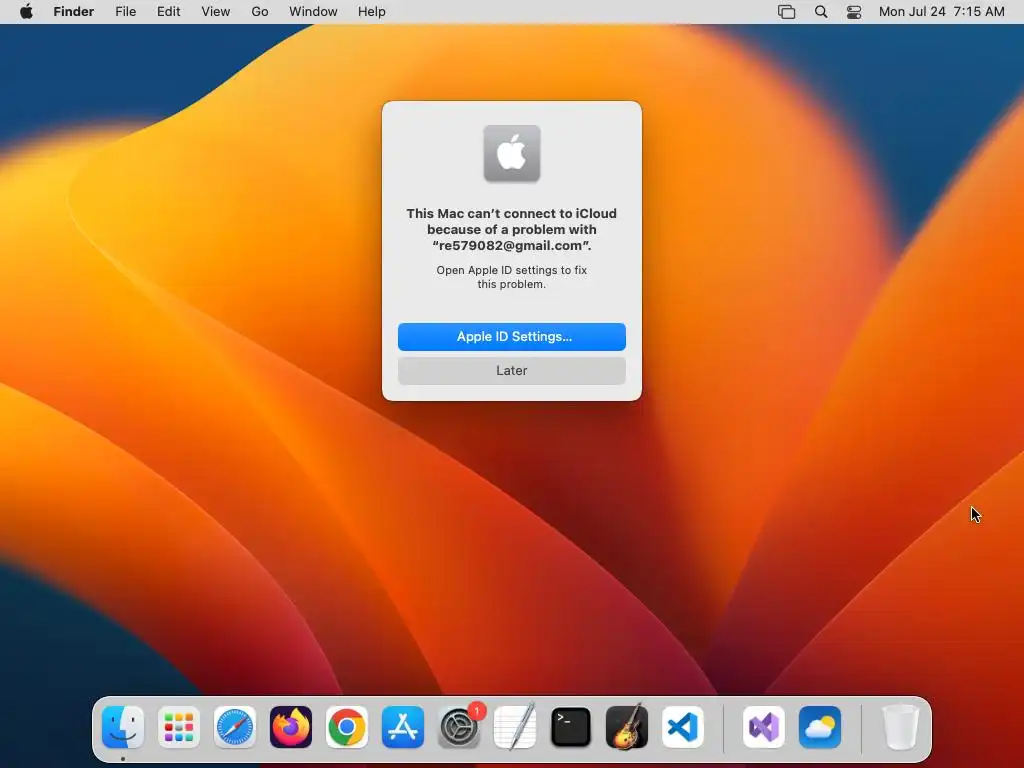Open the View menu
Viewport: 1024px width, 768px height.
(x=216, y=12)
